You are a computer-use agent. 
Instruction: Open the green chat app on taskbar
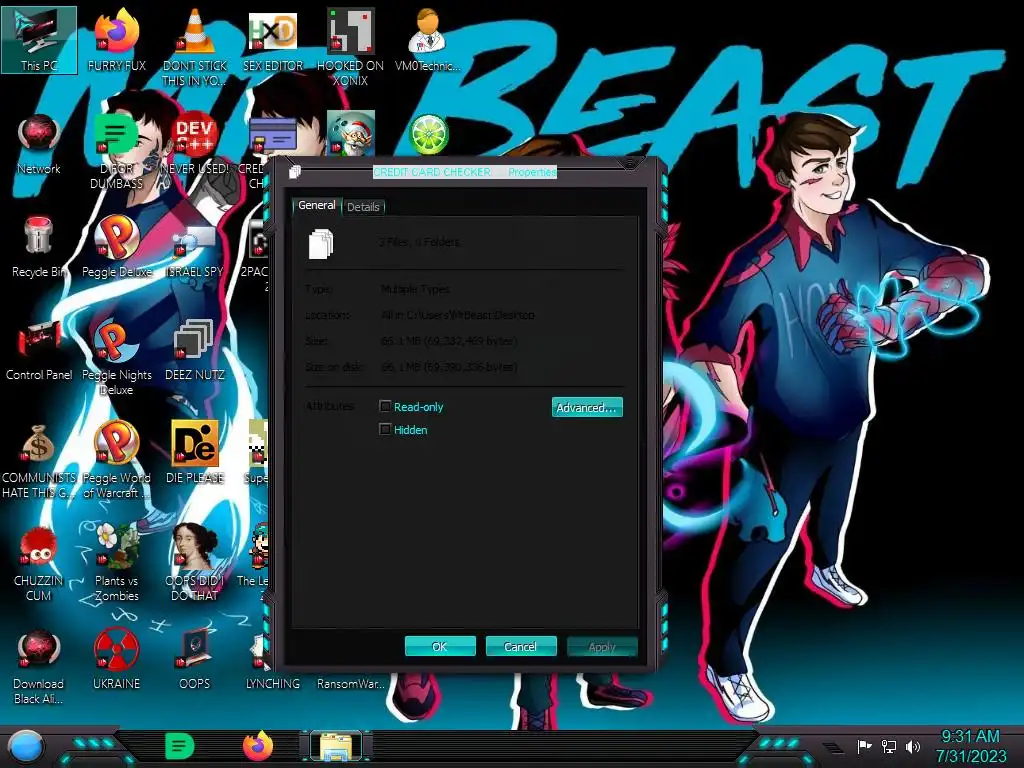coord(180,746)
